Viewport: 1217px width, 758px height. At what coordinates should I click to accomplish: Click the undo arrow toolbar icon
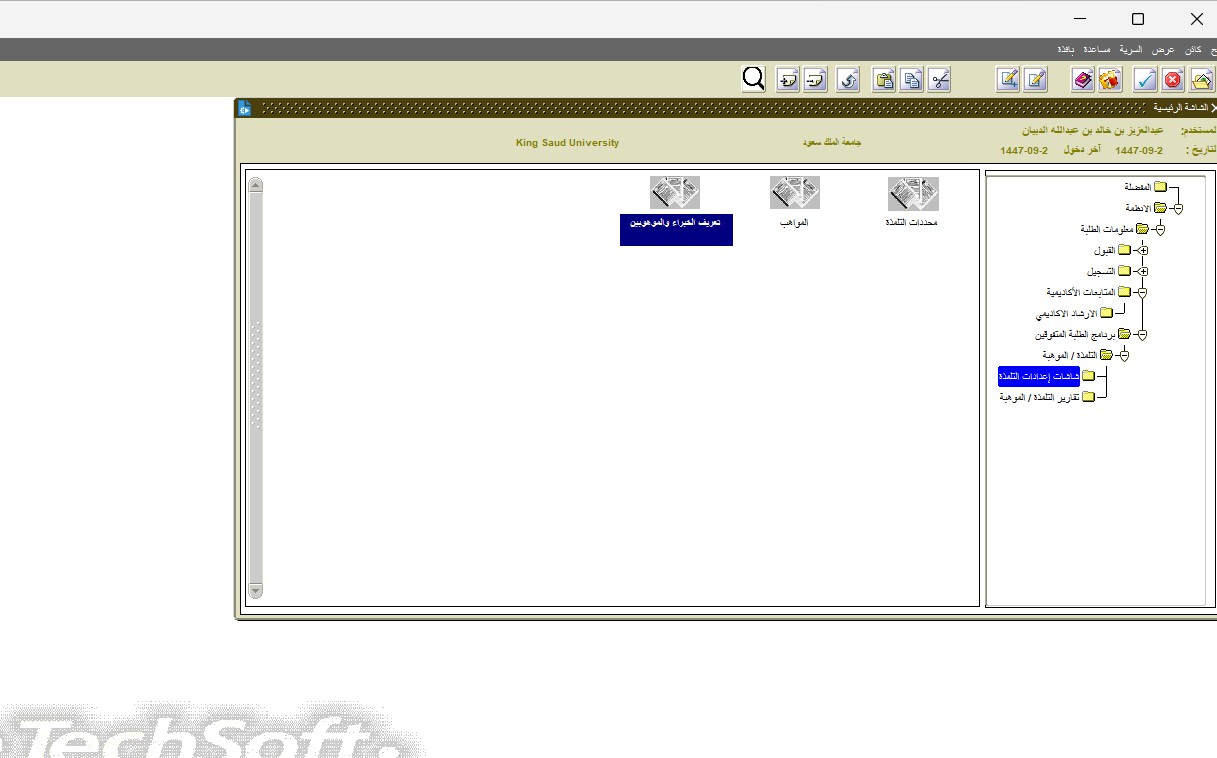848,80
